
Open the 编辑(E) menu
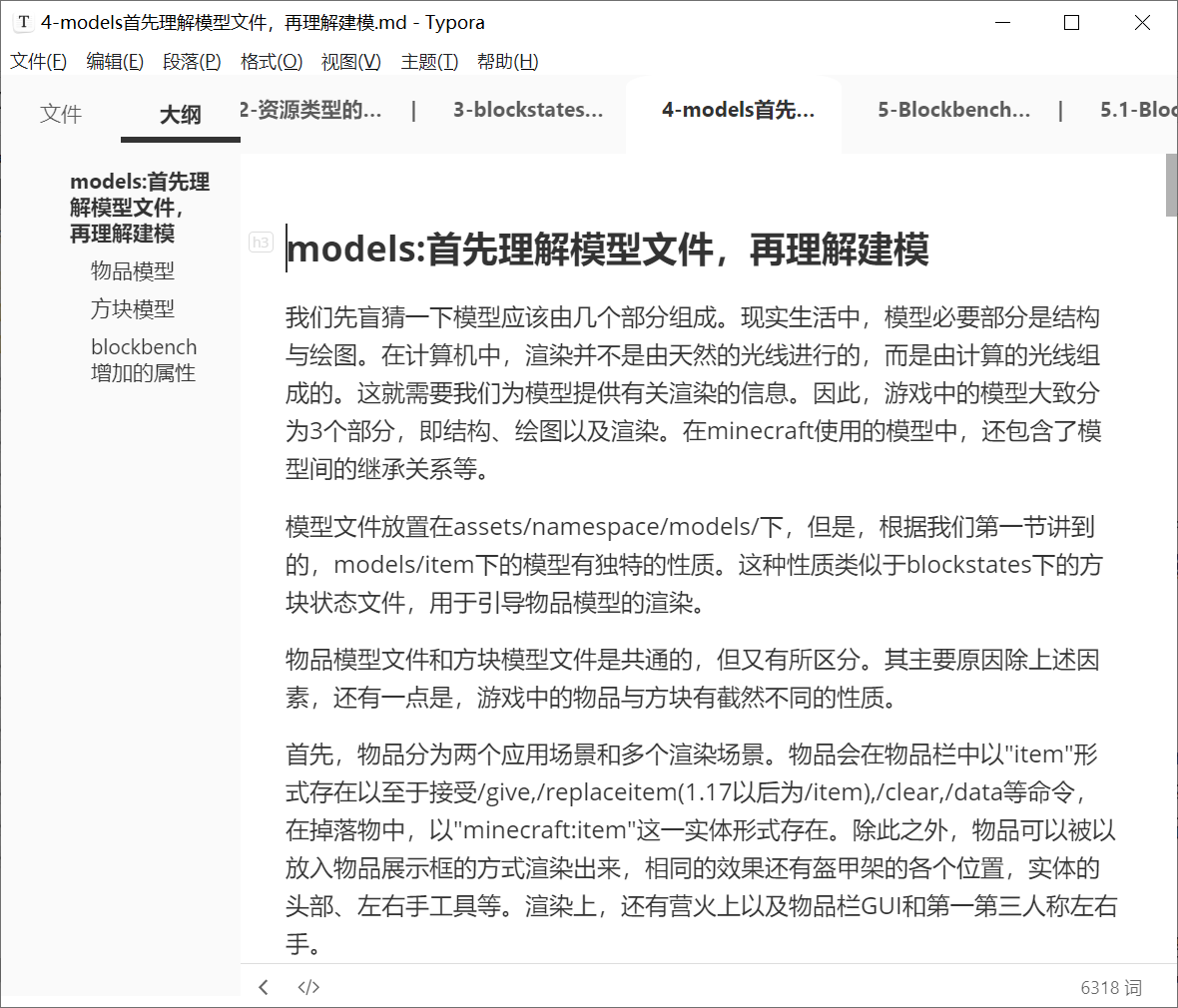click(115, 62)
